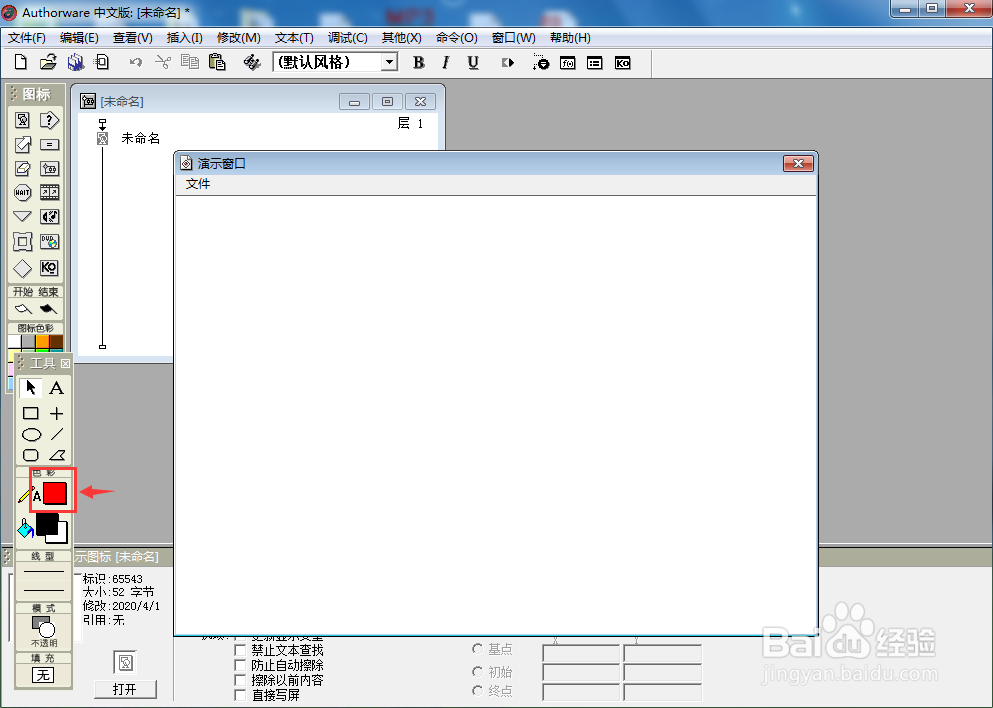The height and width of the screenshot is (708, 993).
Task: Choose the Pointer arrow tool
Action: tap(30, 387)
